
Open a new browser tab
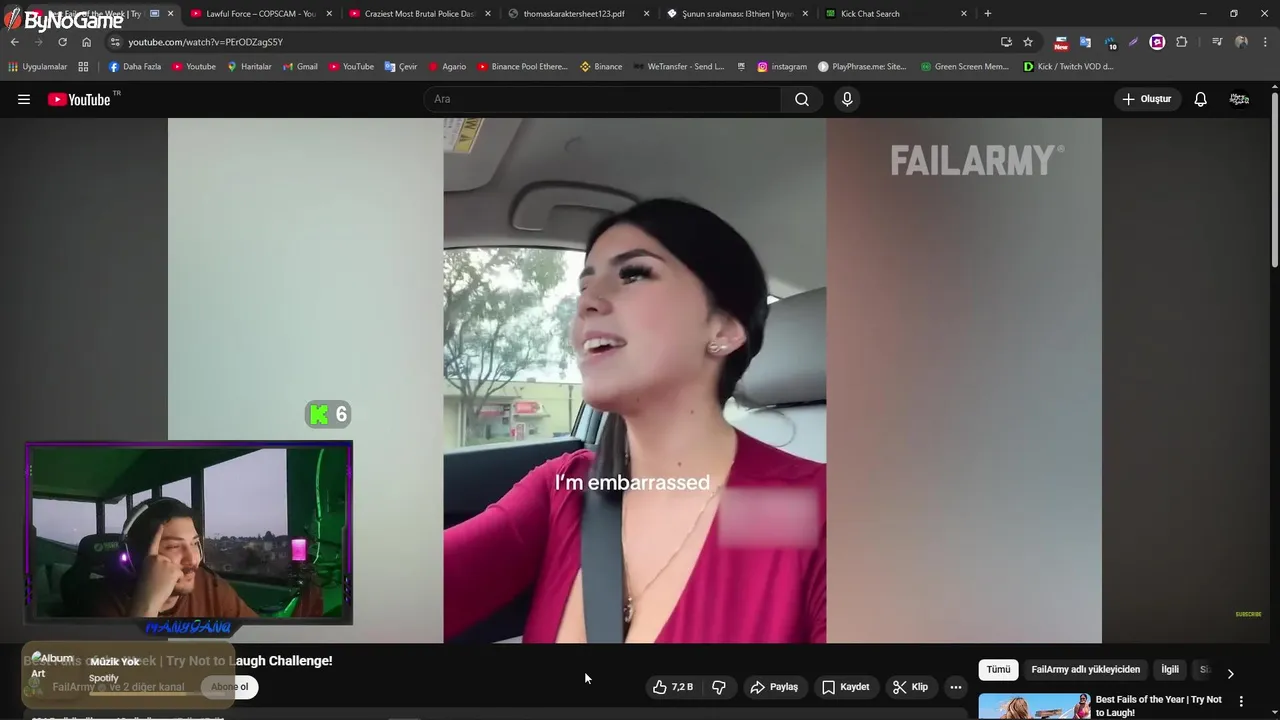pos(988,14)
